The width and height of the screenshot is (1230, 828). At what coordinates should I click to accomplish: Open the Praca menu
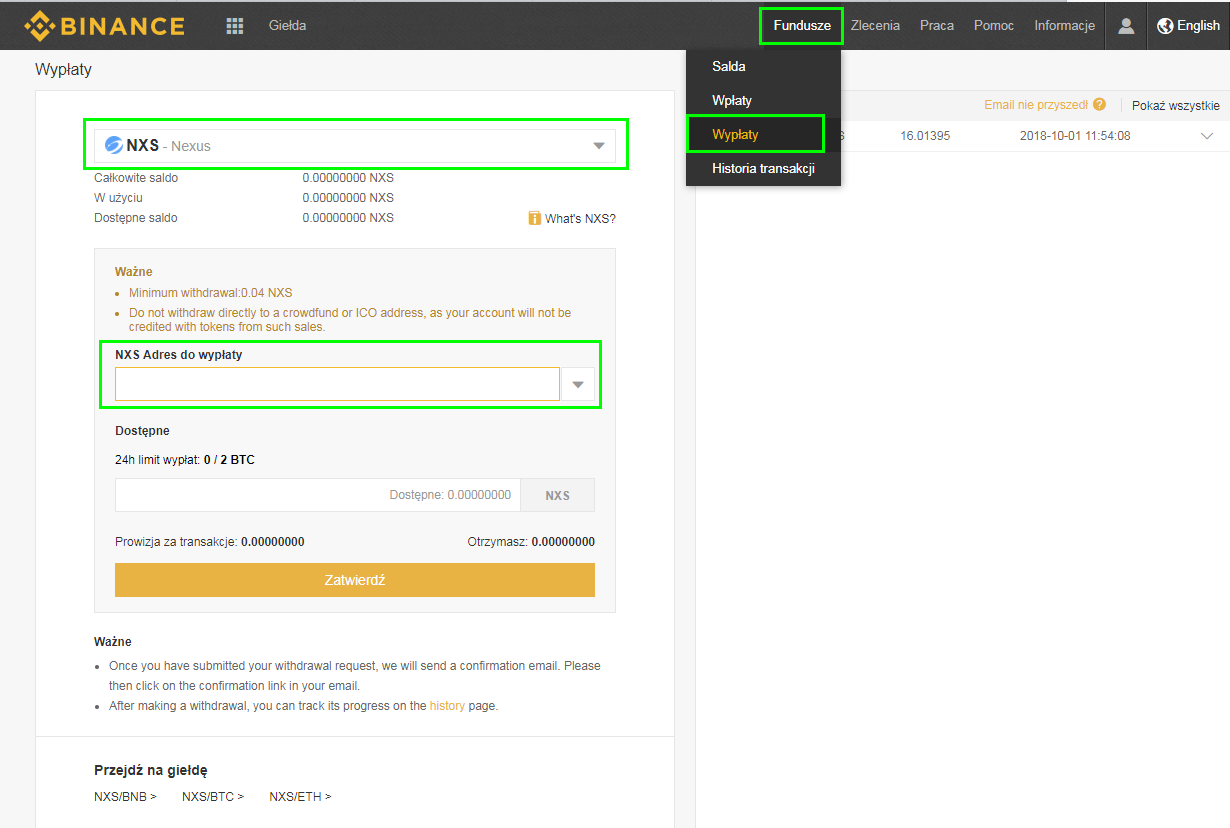937,26
